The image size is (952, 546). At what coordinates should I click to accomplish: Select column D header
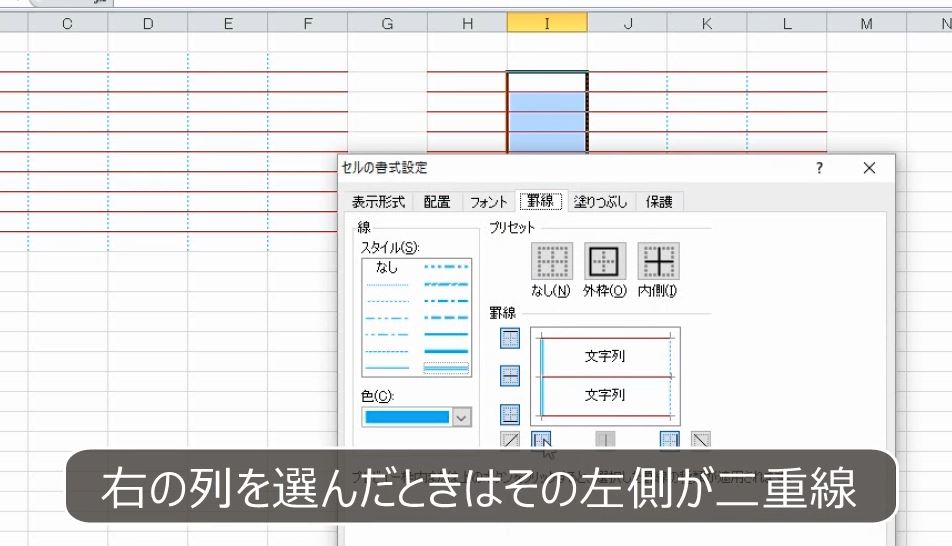click(x=148, y=24)
